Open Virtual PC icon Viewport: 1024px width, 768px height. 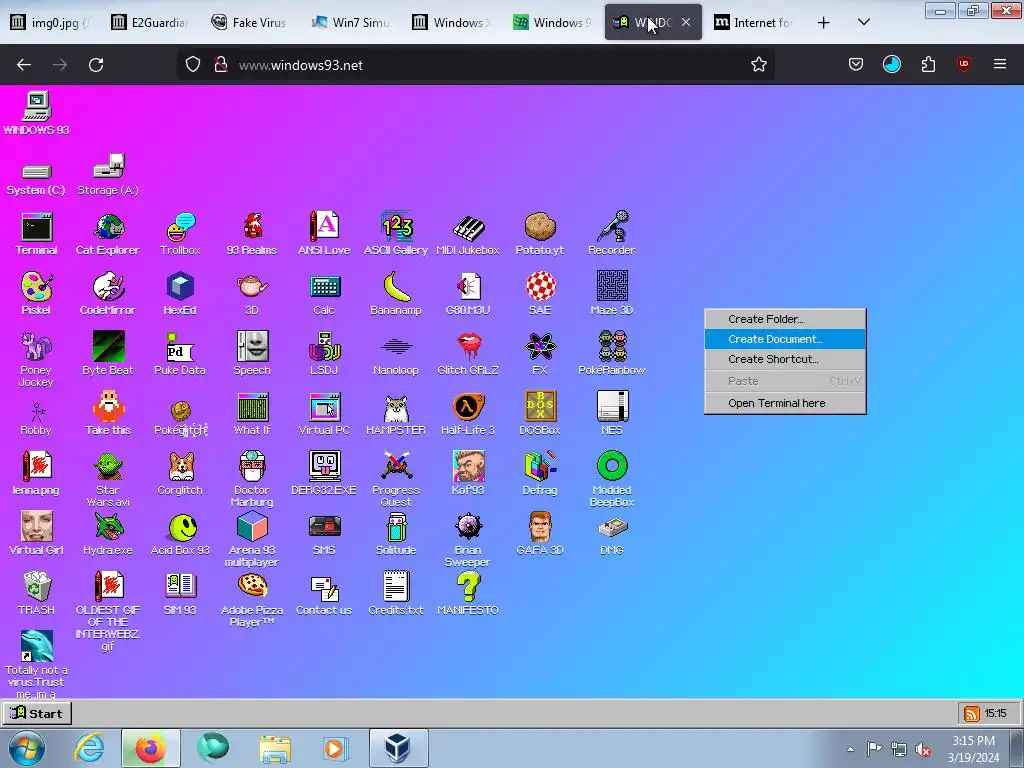click(324, 413)
